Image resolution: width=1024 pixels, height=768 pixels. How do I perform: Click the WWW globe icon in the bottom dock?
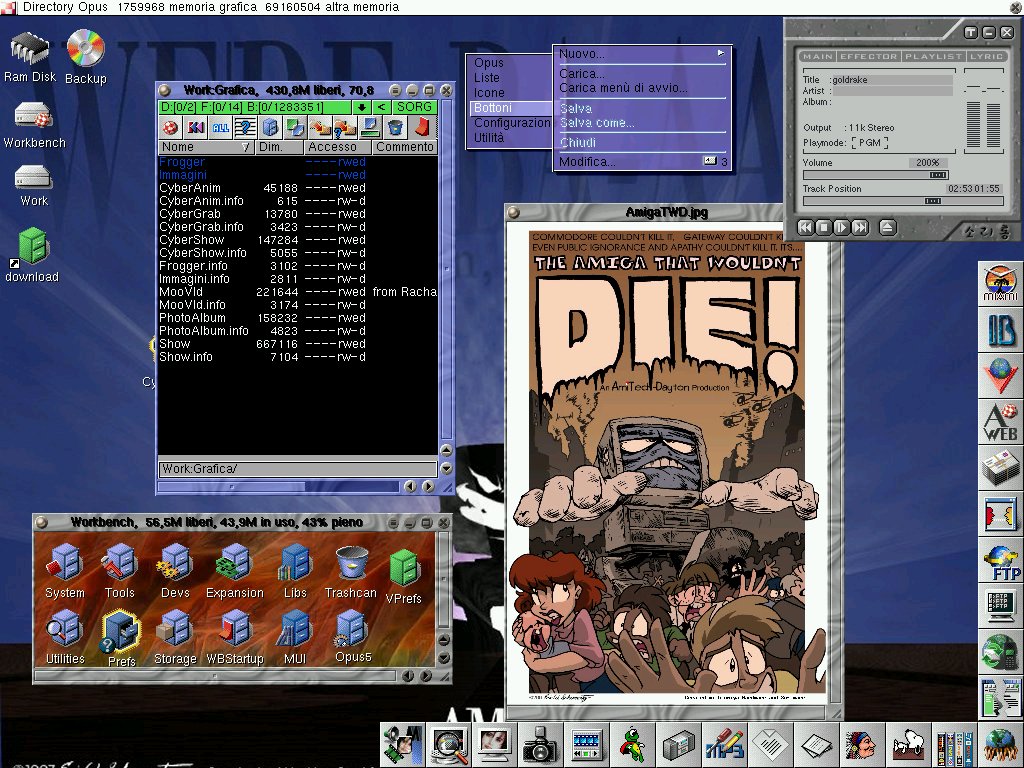tap(1000, 745)
